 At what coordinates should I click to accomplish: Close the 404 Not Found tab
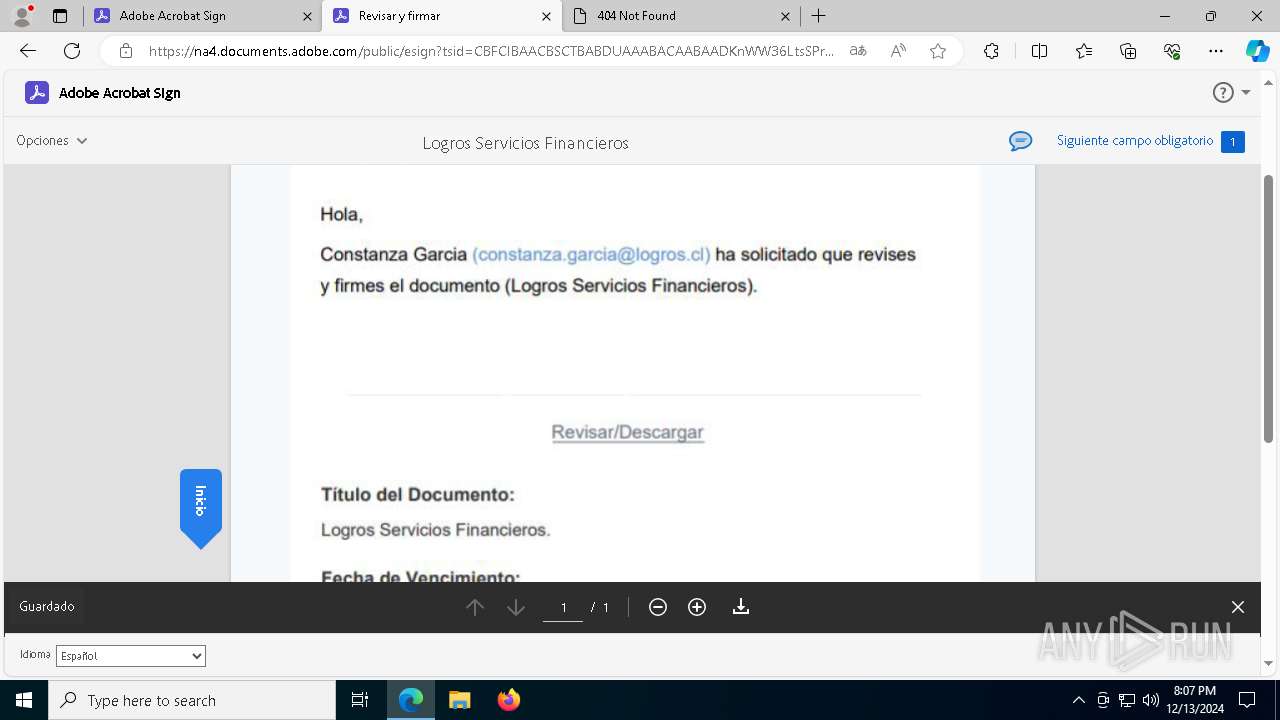[x=785, y=16]
